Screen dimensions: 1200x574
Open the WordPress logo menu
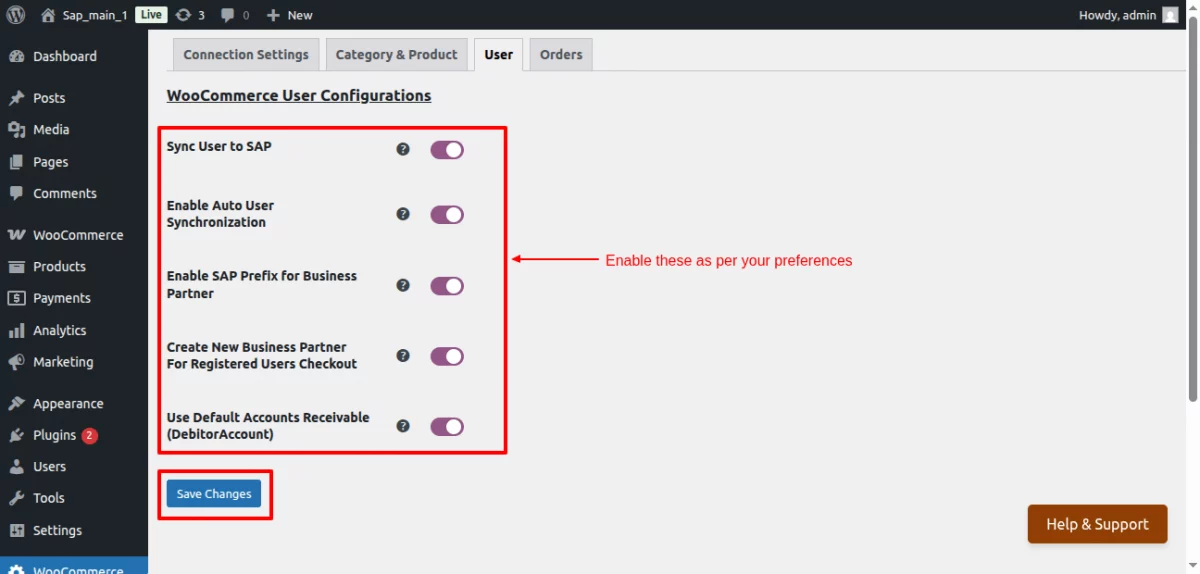point(15,15)
